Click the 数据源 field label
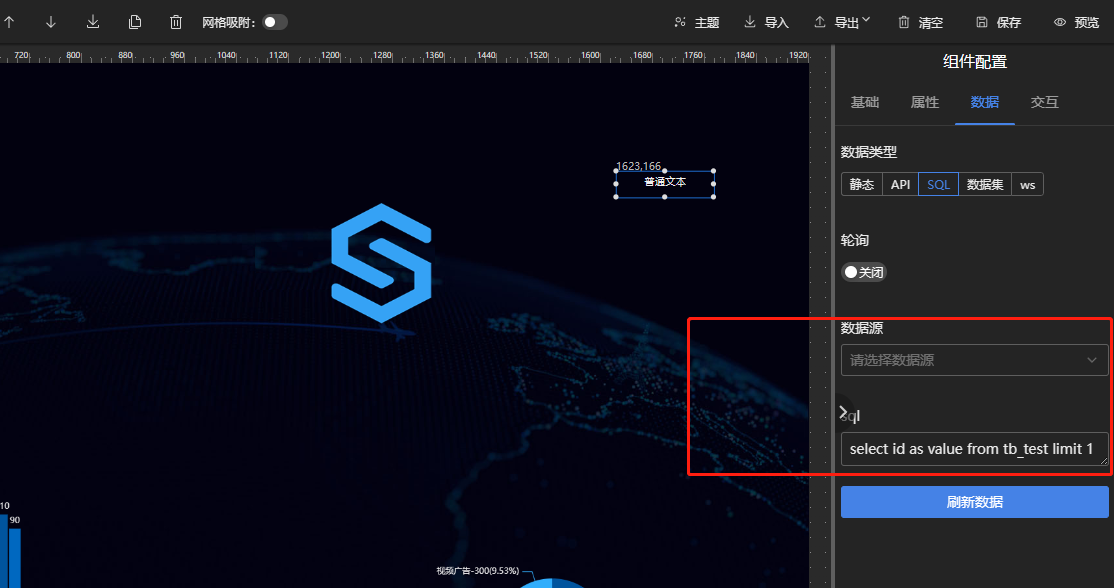This screenshot has height=588, width=1114. [x=862, y=328]
